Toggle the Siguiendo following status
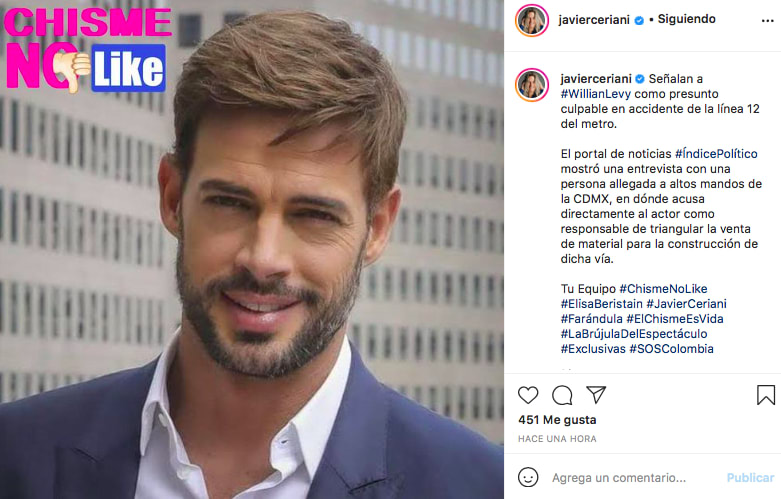The image size is (781, 499). [x=686, y=19]
